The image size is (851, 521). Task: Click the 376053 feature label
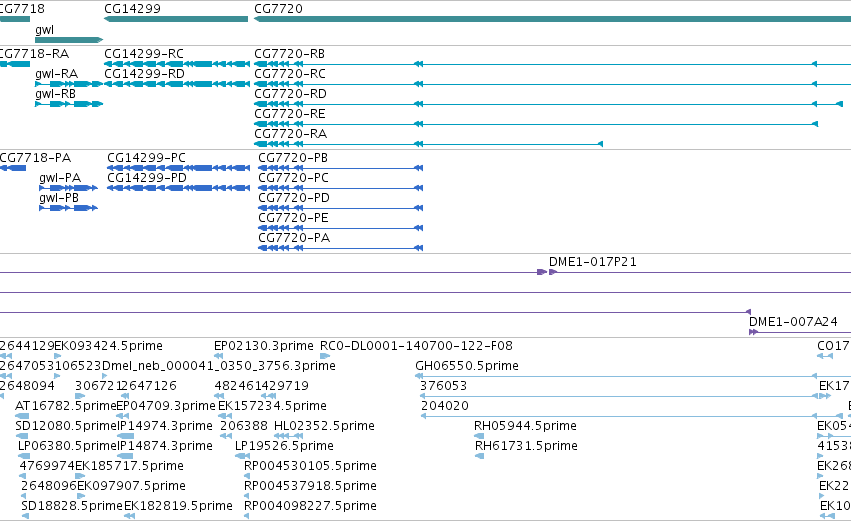[x=443, y=386]
